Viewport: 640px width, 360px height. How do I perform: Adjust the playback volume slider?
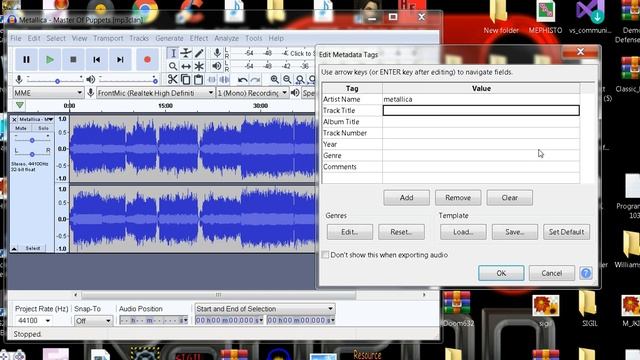pos(128,80)
